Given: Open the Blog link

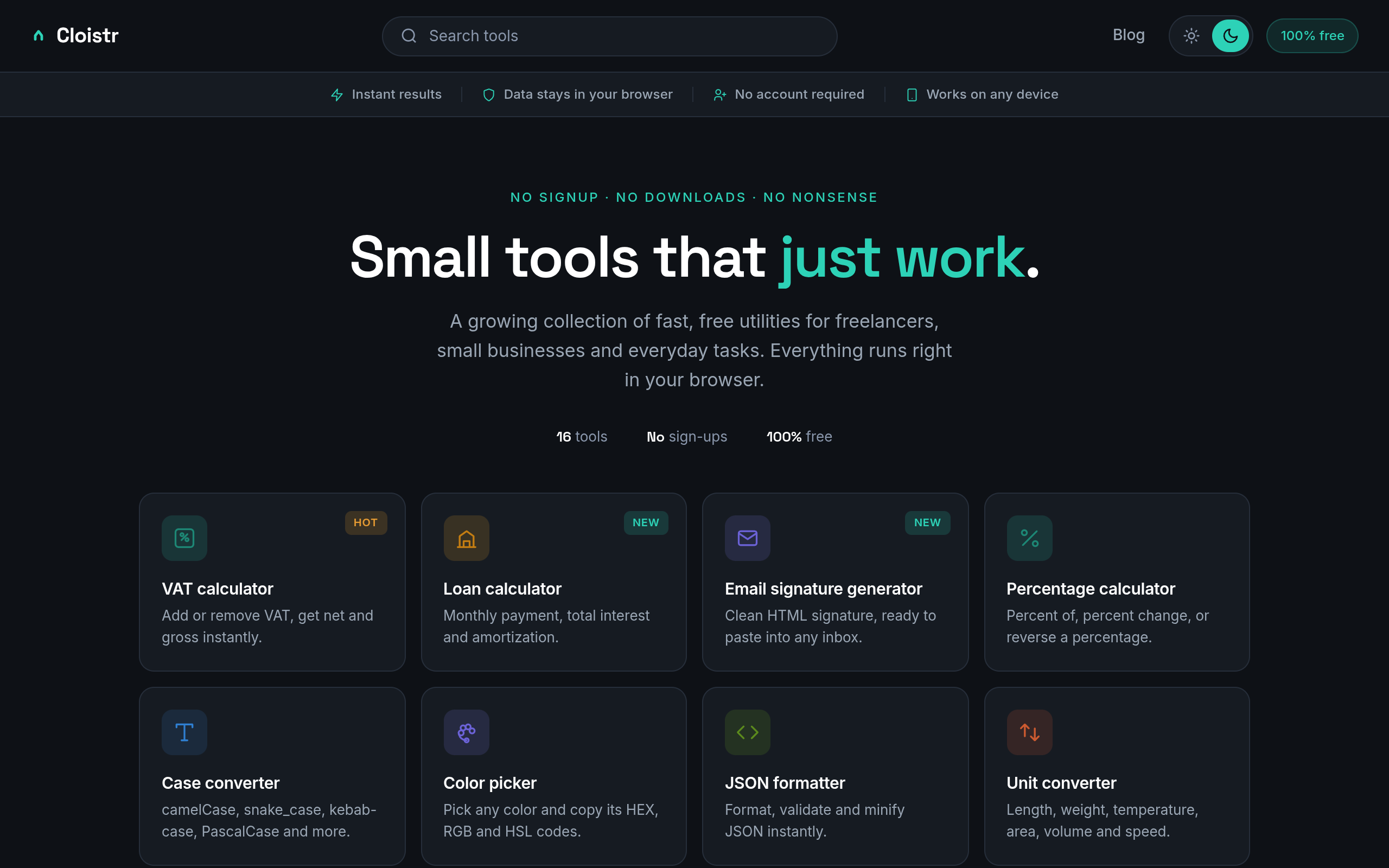Looking at the screenshot, I should coord(1129,35).
